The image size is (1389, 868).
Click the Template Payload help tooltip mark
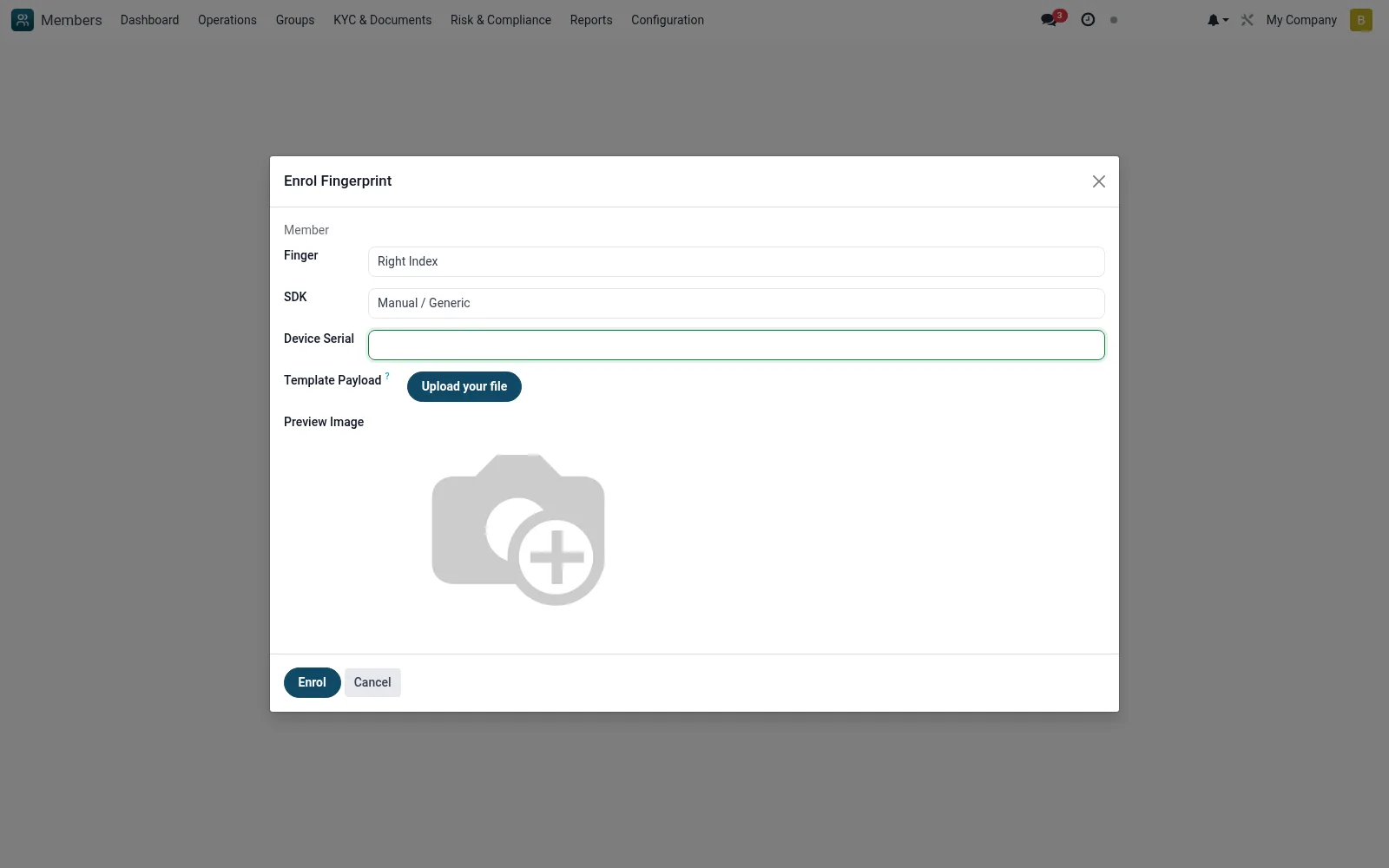pyautogui.click(x=387, y=376)
